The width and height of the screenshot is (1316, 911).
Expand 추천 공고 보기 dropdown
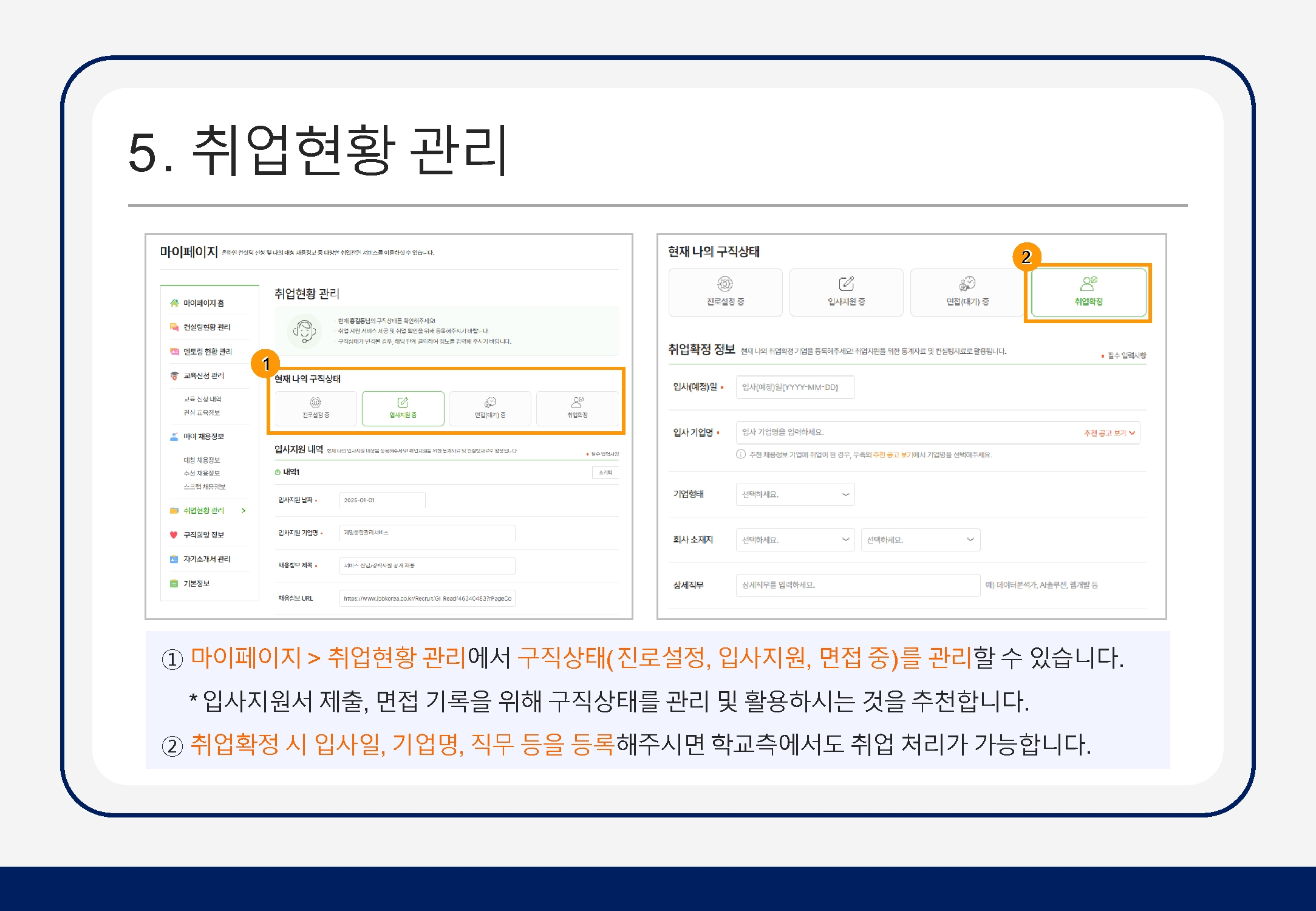click(x=1109, y=433)
